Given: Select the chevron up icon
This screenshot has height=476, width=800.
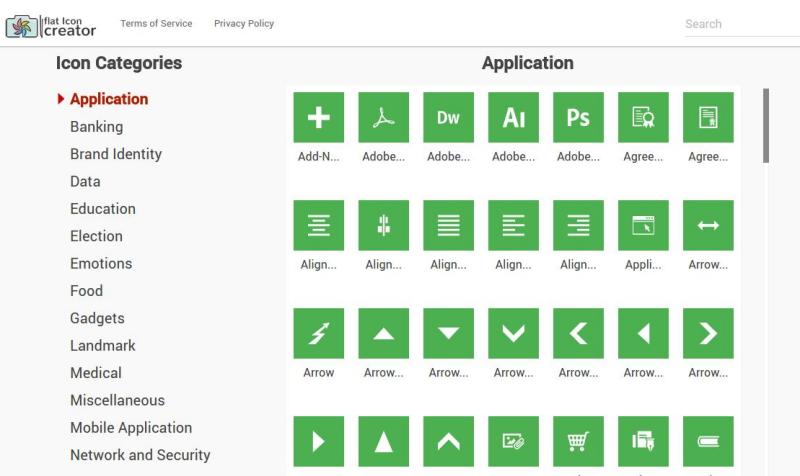Looking at the screenshot, I should click(x=448, y=441).
